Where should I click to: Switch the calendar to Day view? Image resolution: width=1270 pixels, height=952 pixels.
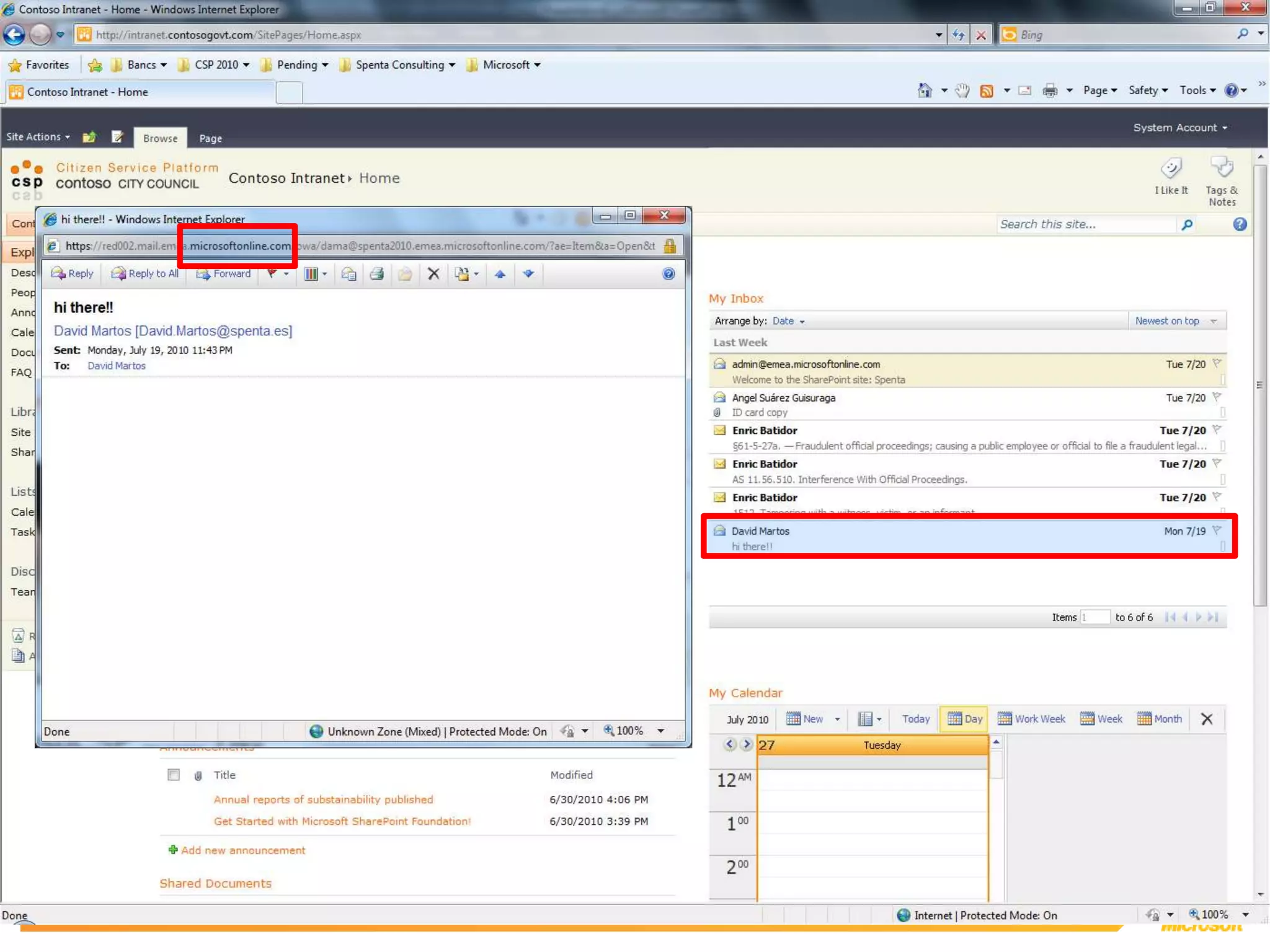click(x=964, y=719)
